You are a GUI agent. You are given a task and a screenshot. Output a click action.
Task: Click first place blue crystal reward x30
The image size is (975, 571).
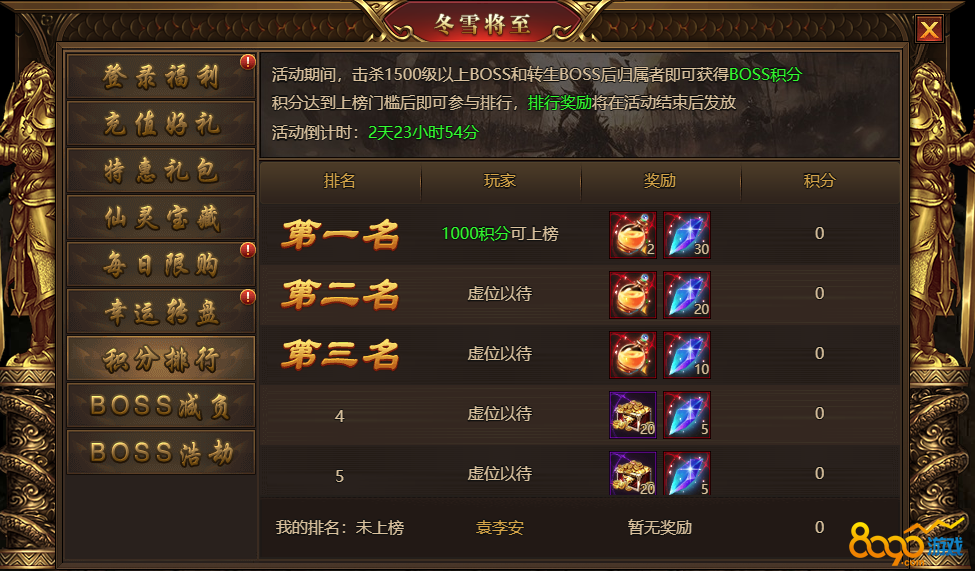[686, 234]
